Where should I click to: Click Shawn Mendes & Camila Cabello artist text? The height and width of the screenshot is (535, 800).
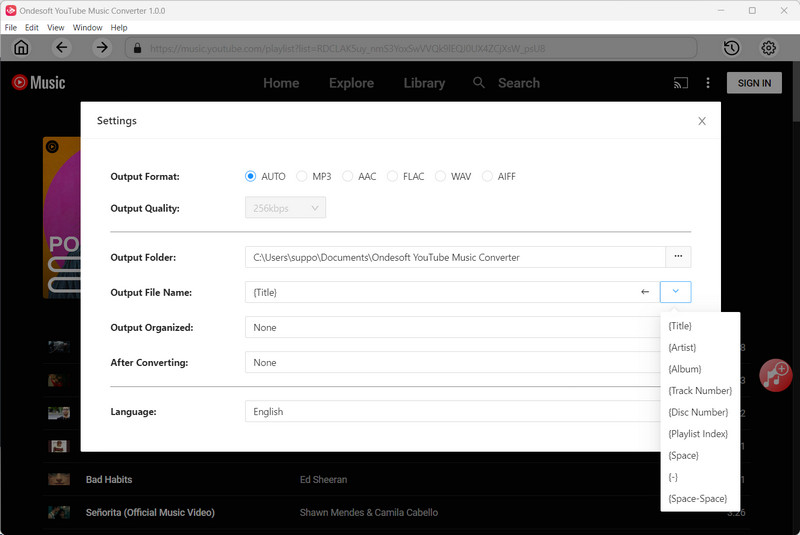[369, 512]
